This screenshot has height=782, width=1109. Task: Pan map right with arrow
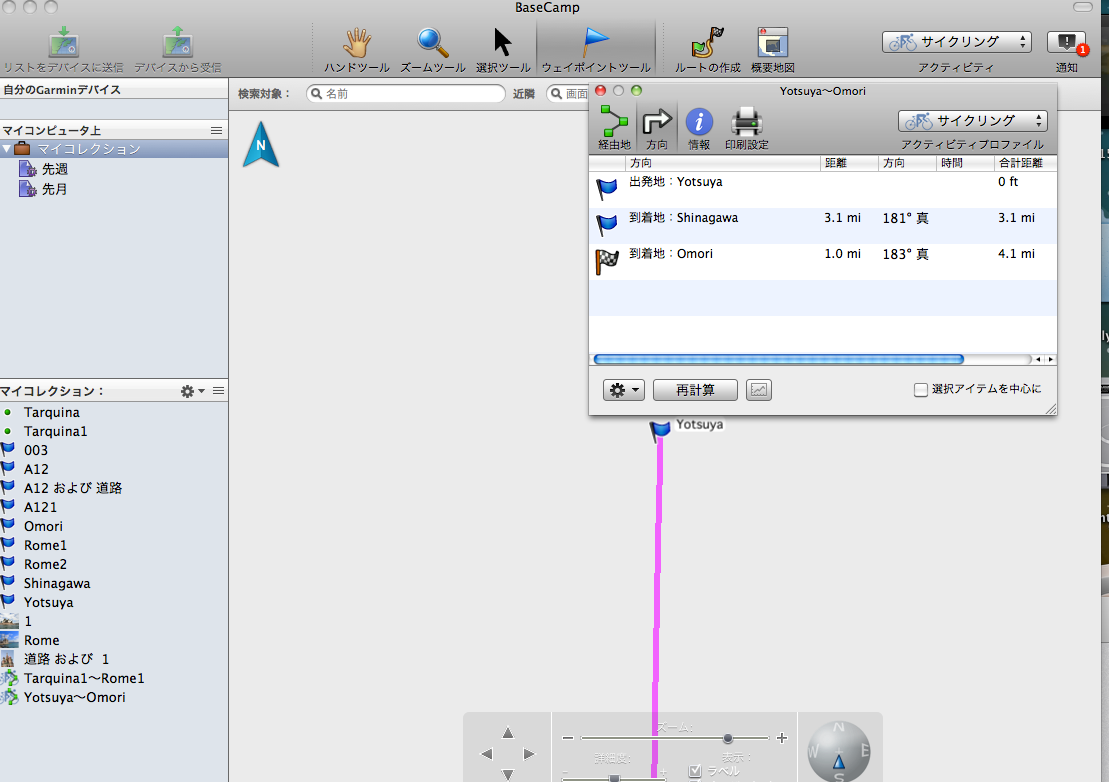tap(529, 754)
